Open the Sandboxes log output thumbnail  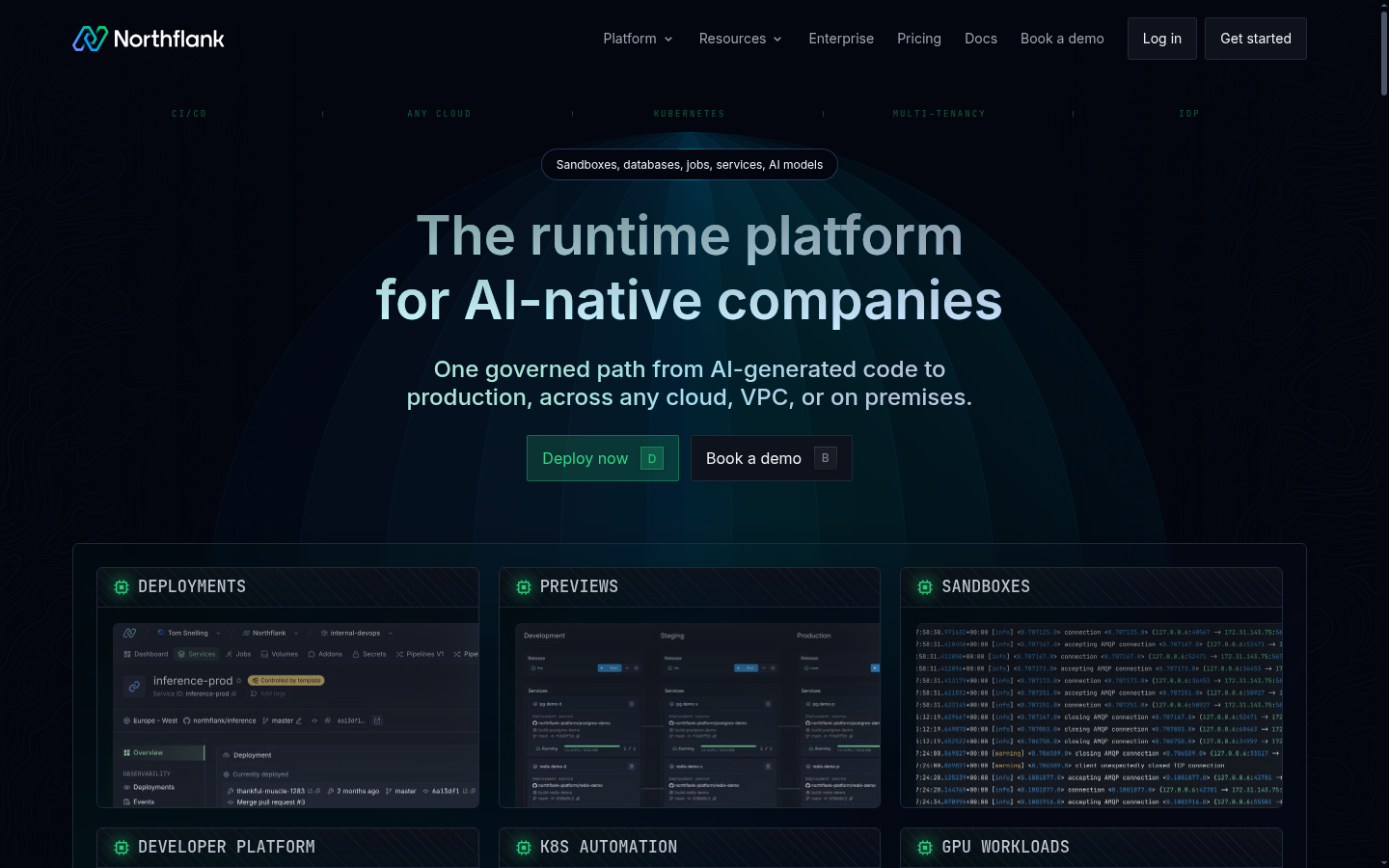(1099, 715)
